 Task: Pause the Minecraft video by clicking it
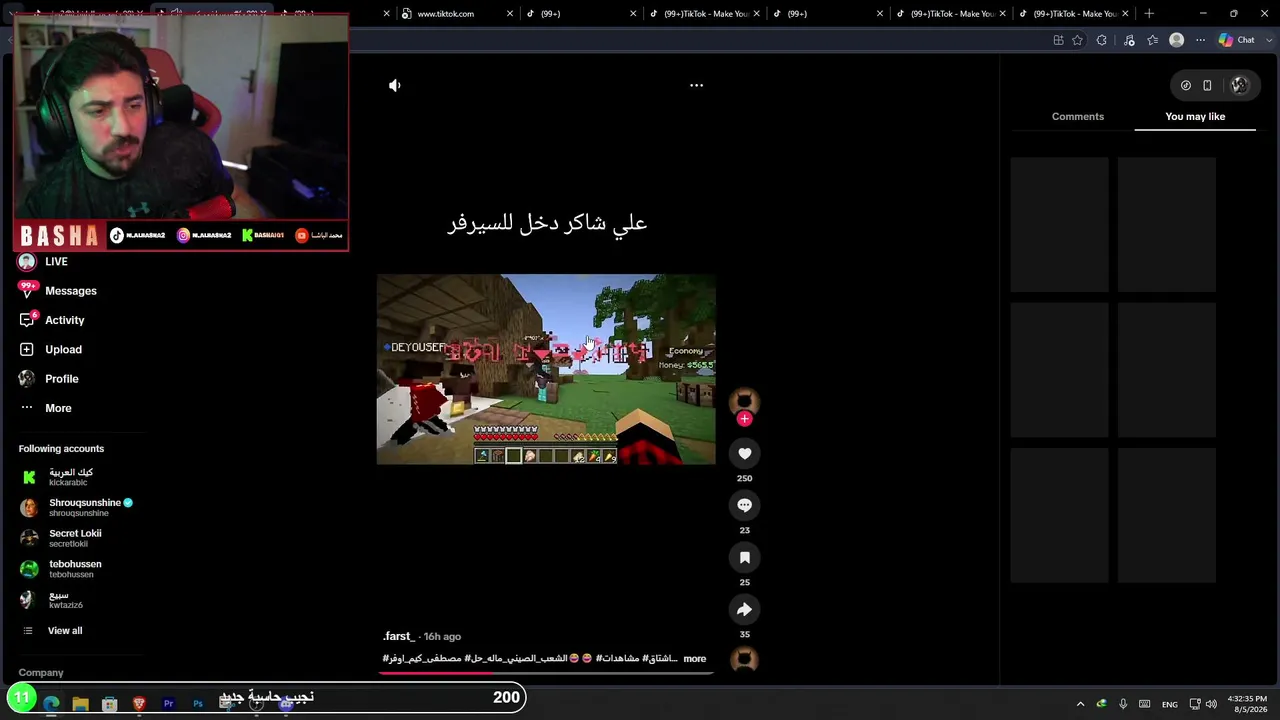click(x=546, y=369)
